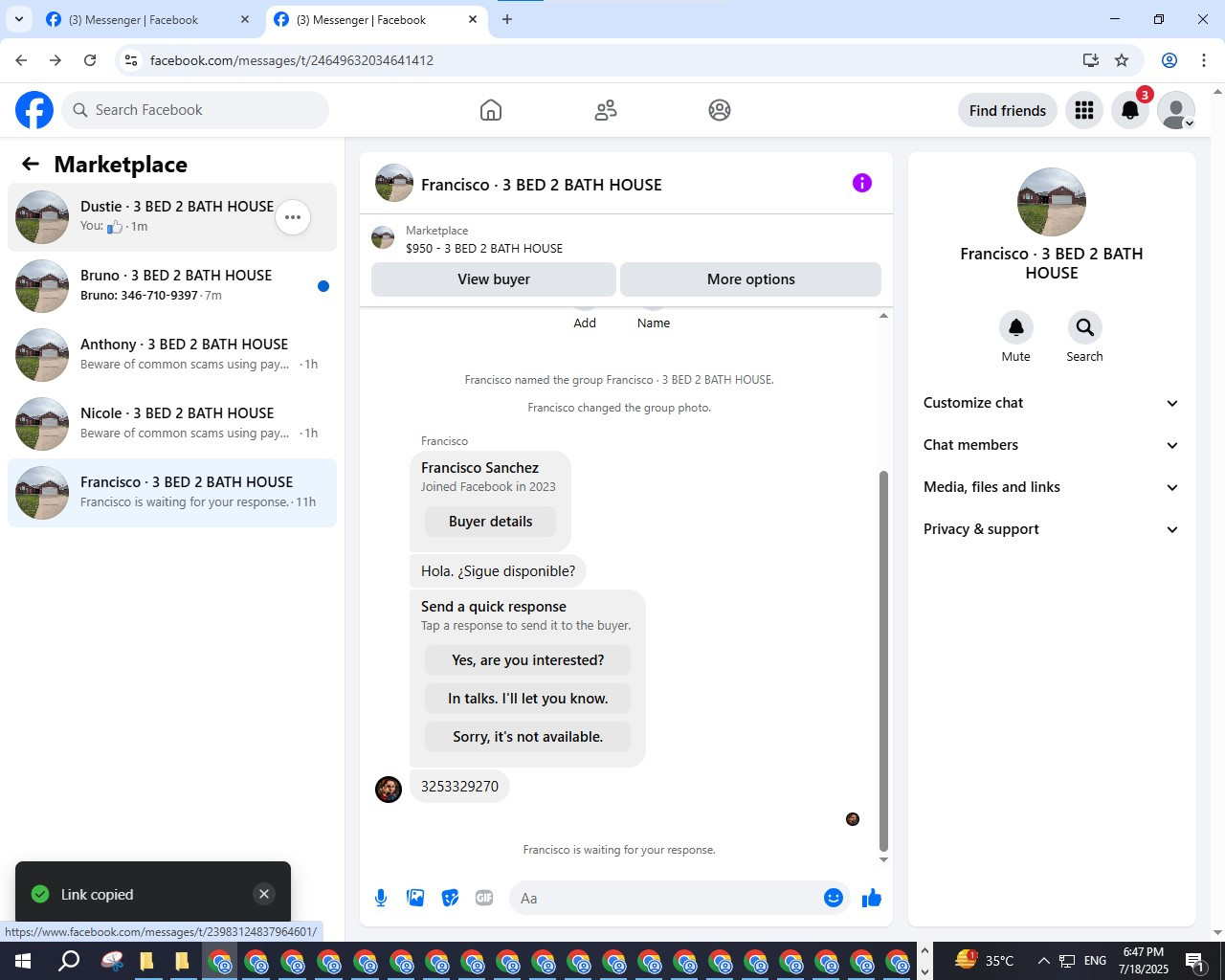Expand Chat members section
Image resolution: width=1225 pixels, height=980 pixels.
tap(1051, 445)
